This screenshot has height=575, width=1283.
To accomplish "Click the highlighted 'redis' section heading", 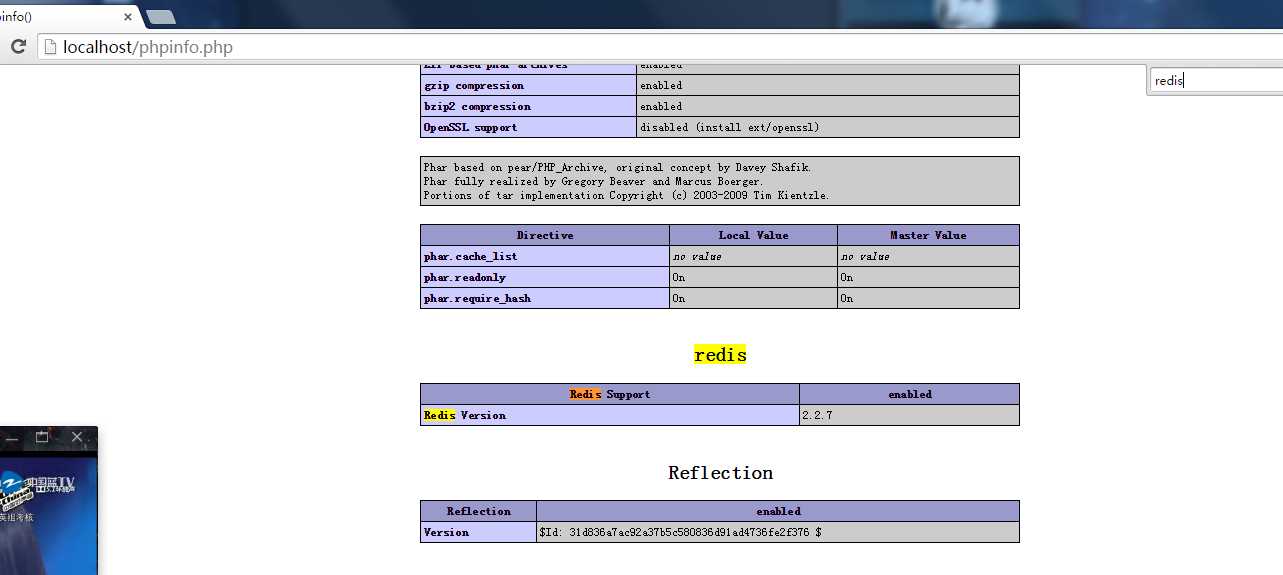I will tap(720, 354).
